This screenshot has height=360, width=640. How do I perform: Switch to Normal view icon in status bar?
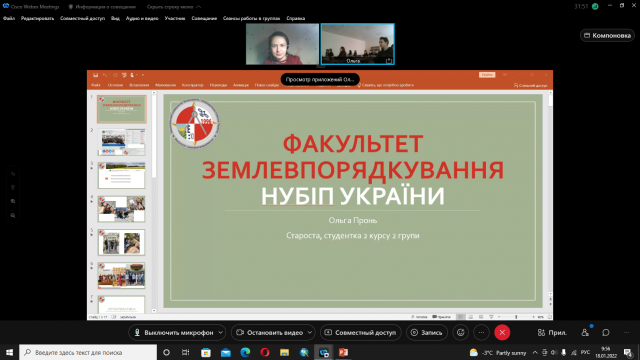(x=461, y=317)
